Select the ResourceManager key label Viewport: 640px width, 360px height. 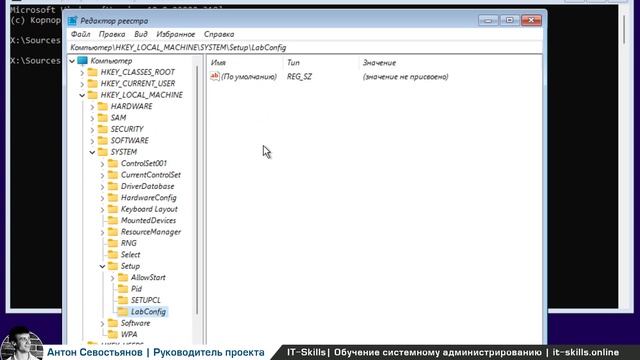[151, 232]
